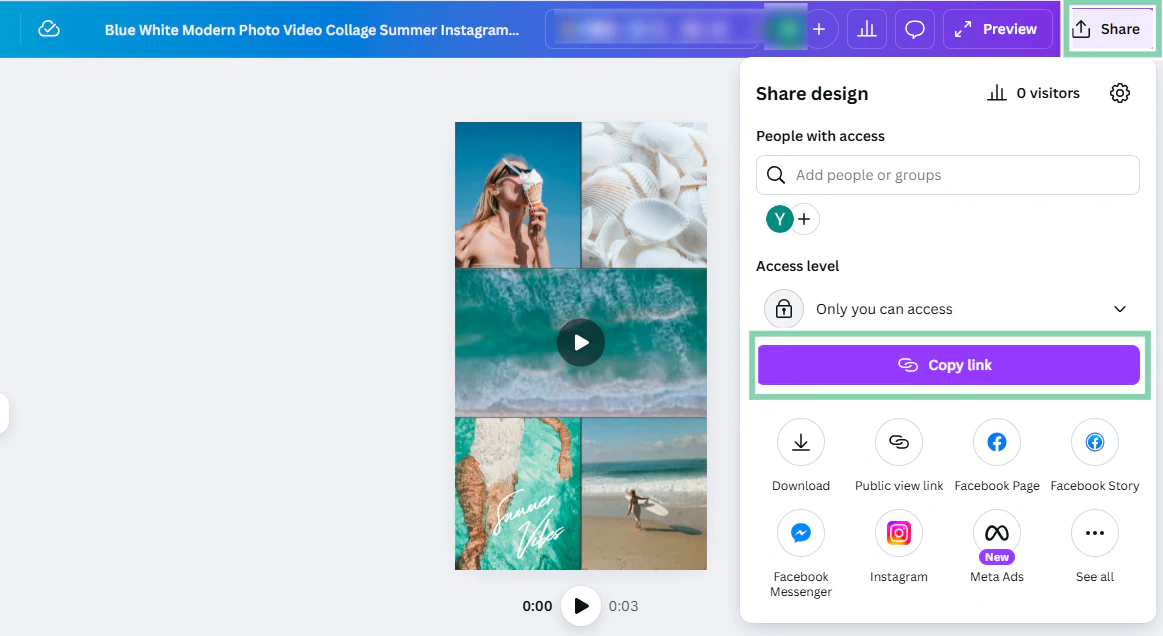This screenshot has height=636, width=1163.
Task: Focus the Add people or groups field
Action: [947, 175]
